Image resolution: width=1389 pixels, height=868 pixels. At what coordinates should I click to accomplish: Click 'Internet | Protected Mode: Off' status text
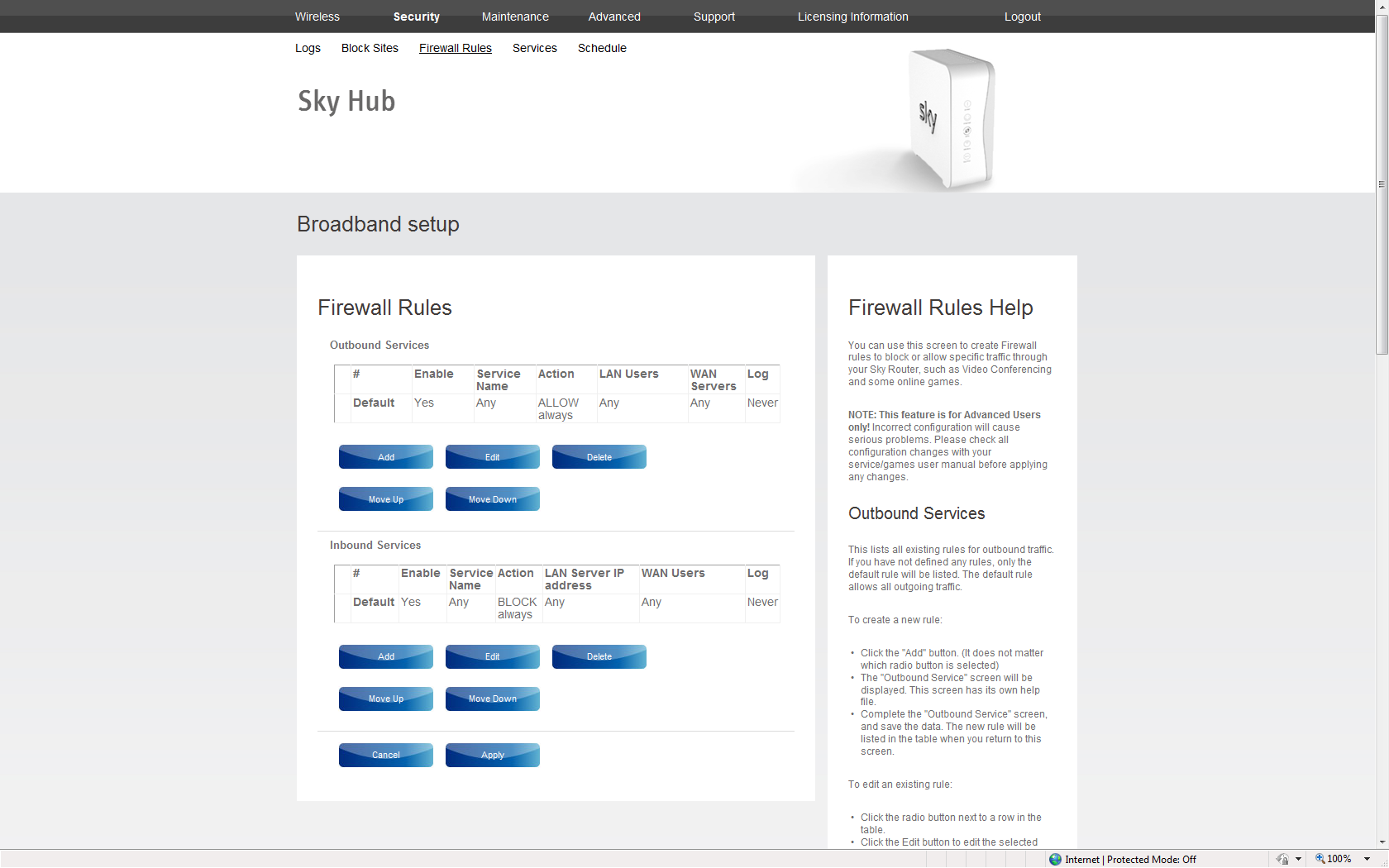tap(1130, 860)
